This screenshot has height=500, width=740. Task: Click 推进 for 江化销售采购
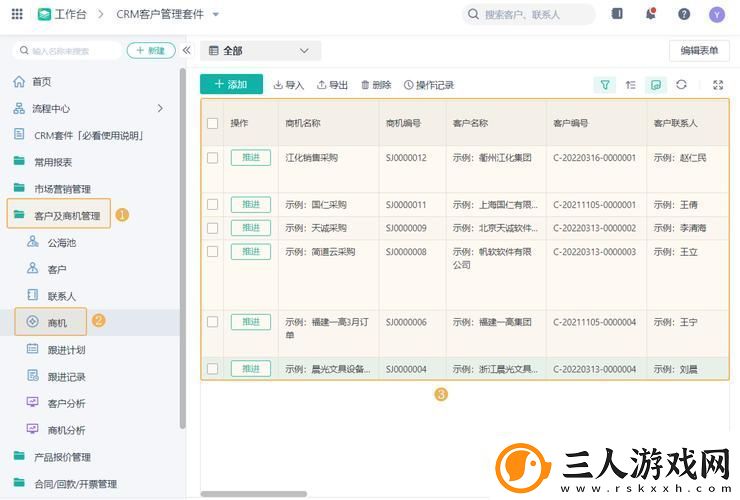tap(251, 158)
